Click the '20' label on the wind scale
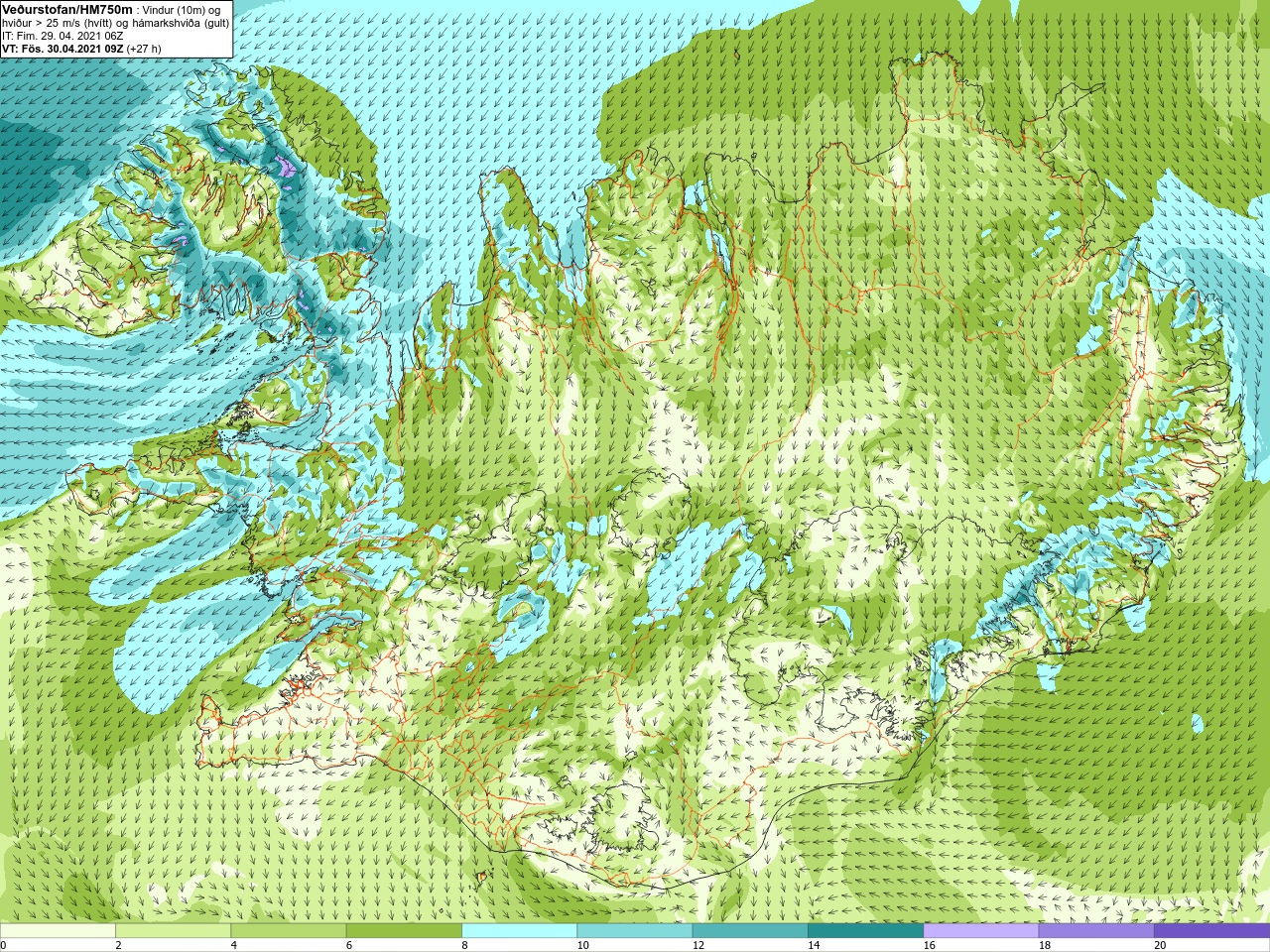 pos(1160,945)
